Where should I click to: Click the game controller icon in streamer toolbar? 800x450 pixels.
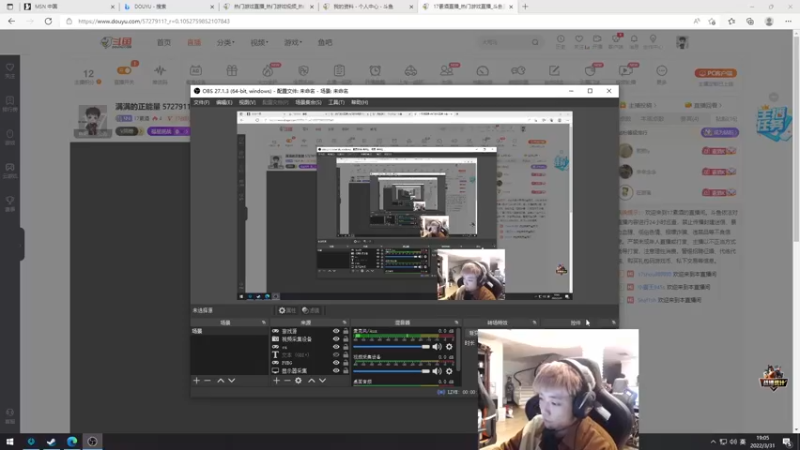(518, 70)
